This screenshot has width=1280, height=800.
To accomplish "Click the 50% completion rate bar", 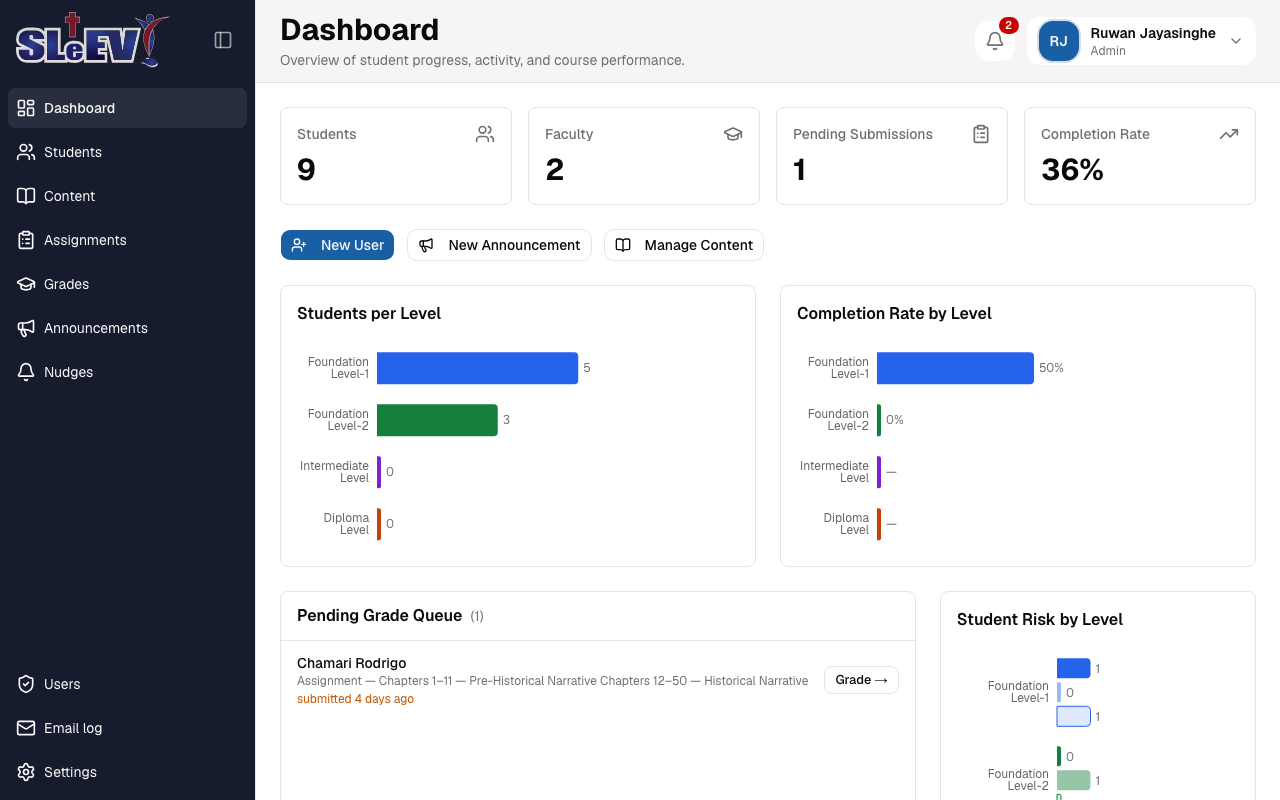I will tap(955, 368).
